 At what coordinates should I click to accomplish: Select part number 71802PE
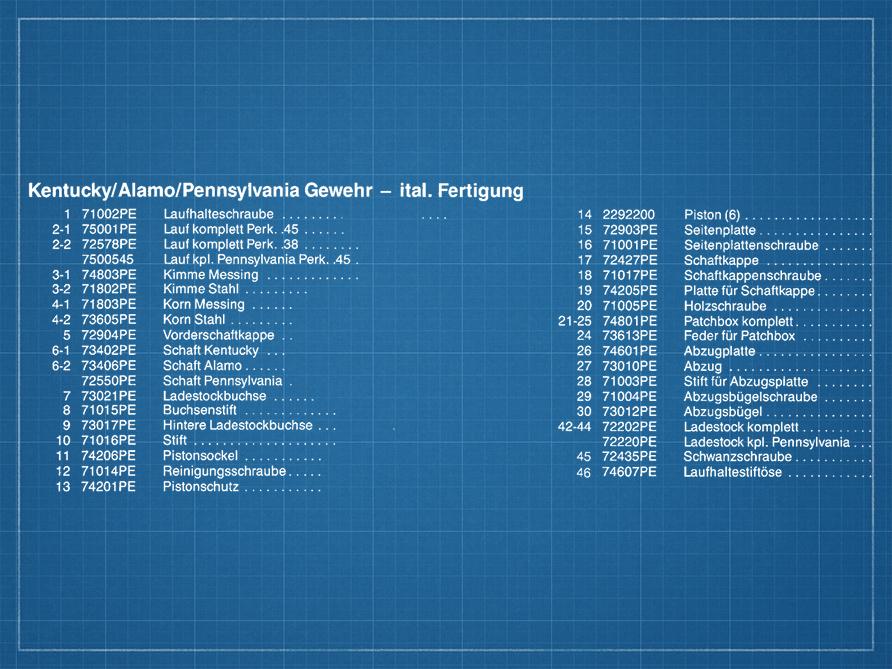[x=109, y=290]
